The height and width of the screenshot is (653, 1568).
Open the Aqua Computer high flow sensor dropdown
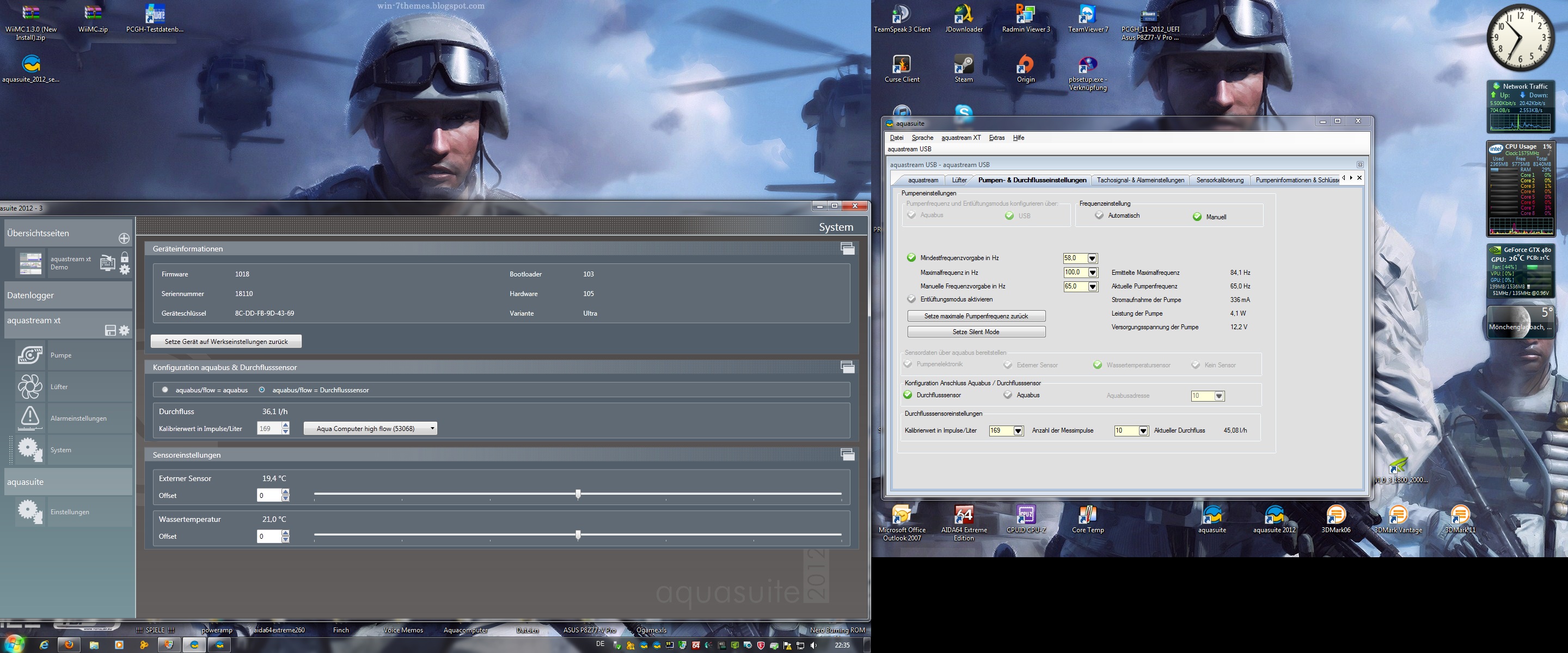(x=370, y=428)
